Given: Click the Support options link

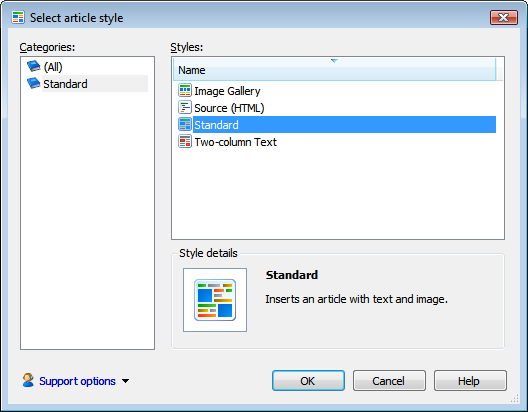Looking at the screenshot, I should (x=77, y=381).
